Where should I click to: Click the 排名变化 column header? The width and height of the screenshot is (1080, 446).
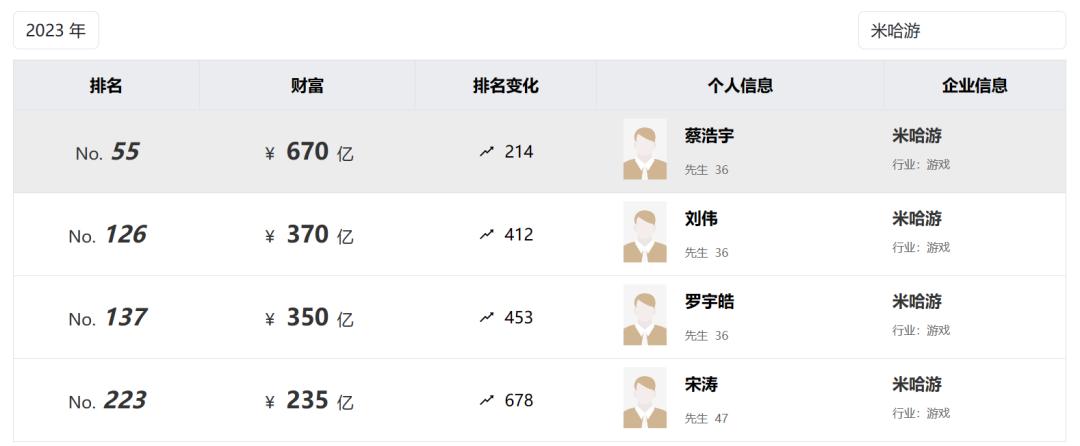pyautogui.click(x=506, y=85)
